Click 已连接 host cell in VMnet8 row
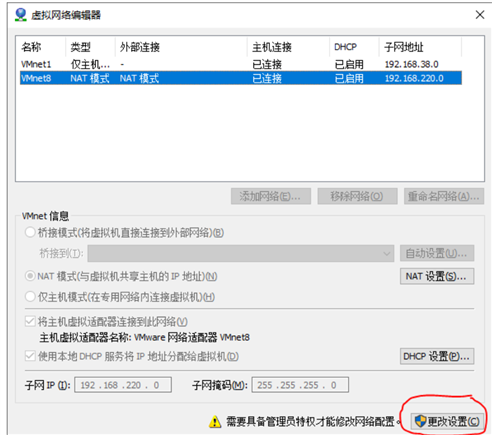The height and width of the screenshot is (435, 492). coord(267,78)
